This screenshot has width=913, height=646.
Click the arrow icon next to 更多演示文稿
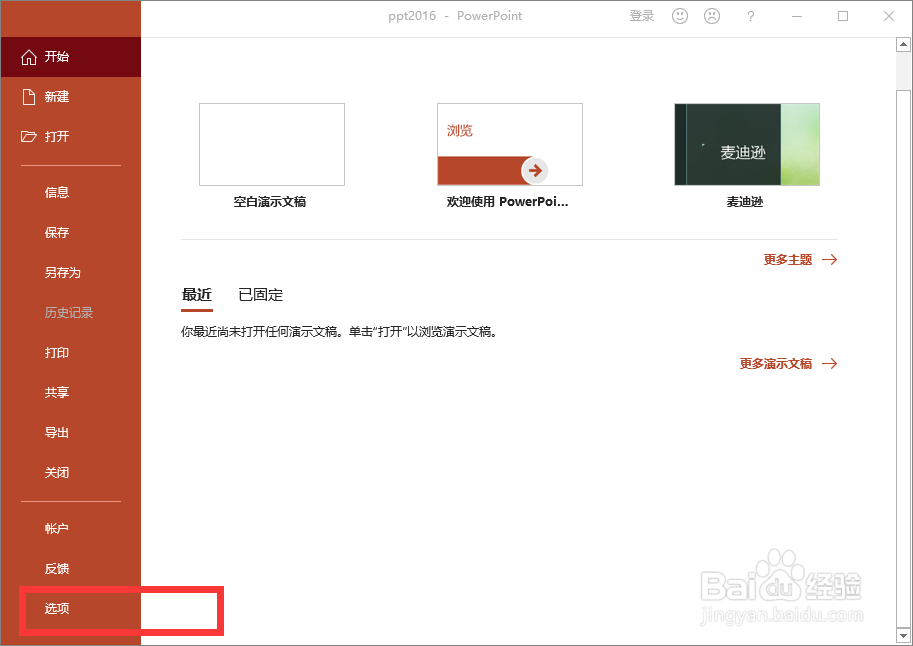click(830, 364)
